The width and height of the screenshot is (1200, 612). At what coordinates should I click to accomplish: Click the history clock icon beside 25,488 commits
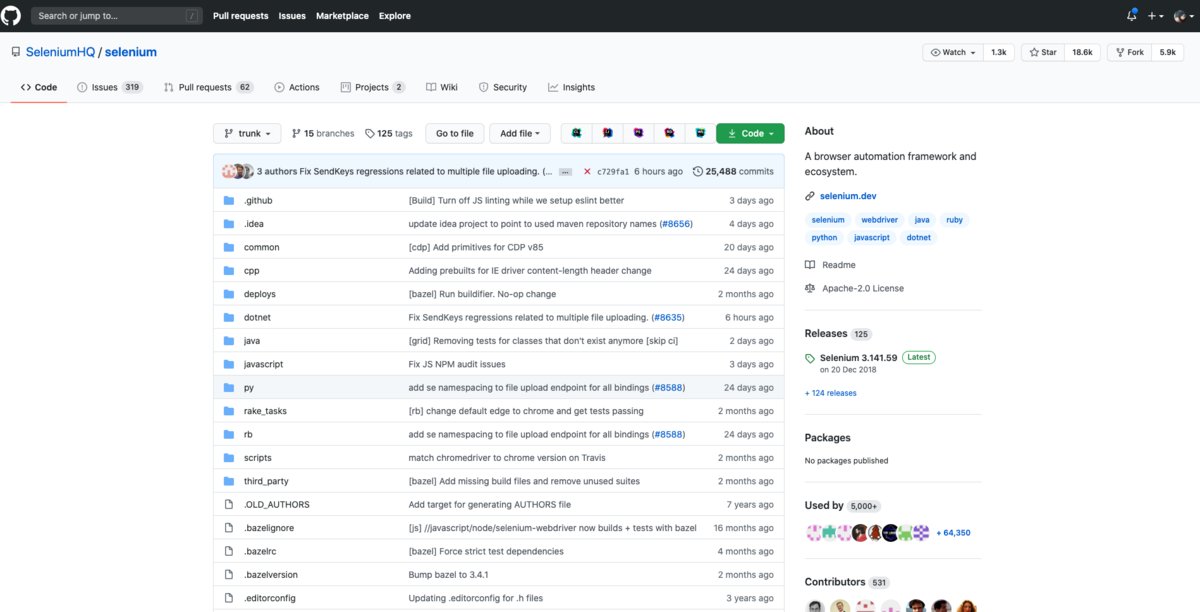pos(697,172)
